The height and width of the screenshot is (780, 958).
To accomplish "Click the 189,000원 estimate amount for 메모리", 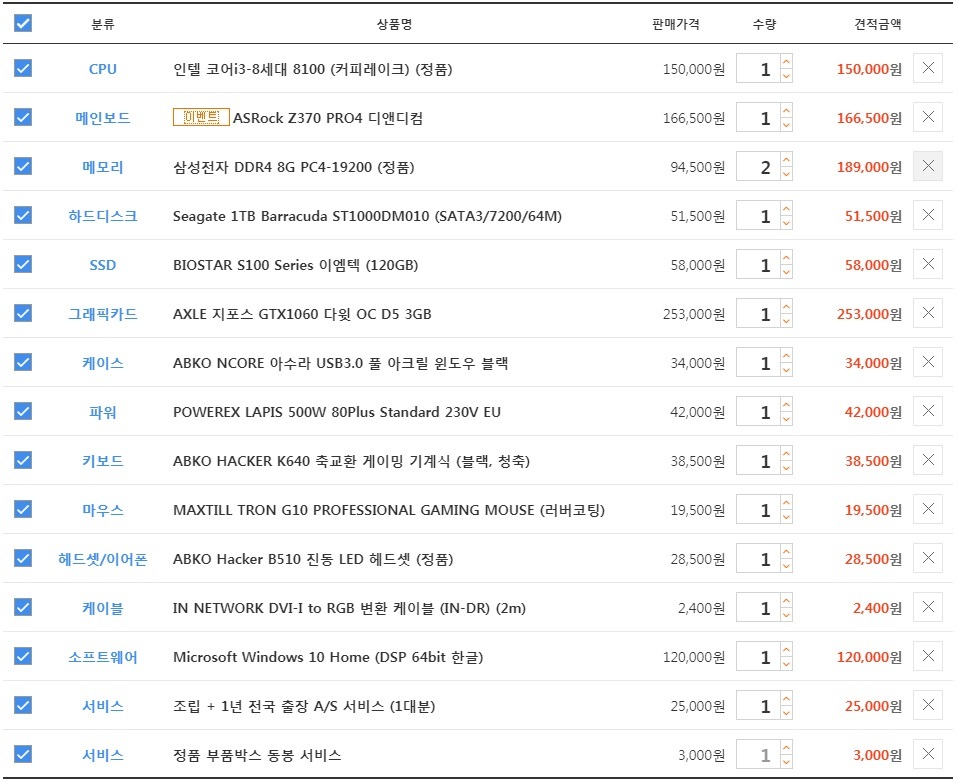I will click(869, 167).
